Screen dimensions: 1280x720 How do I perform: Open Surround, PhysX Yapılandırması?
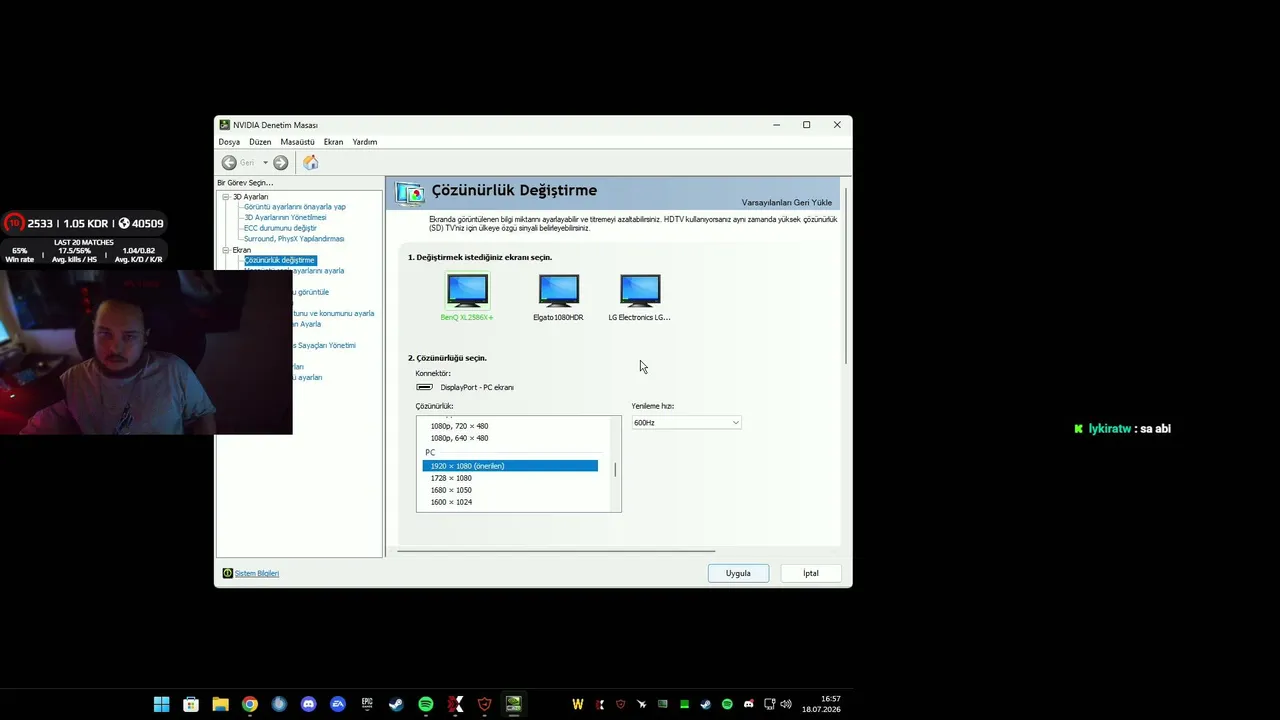294,239
